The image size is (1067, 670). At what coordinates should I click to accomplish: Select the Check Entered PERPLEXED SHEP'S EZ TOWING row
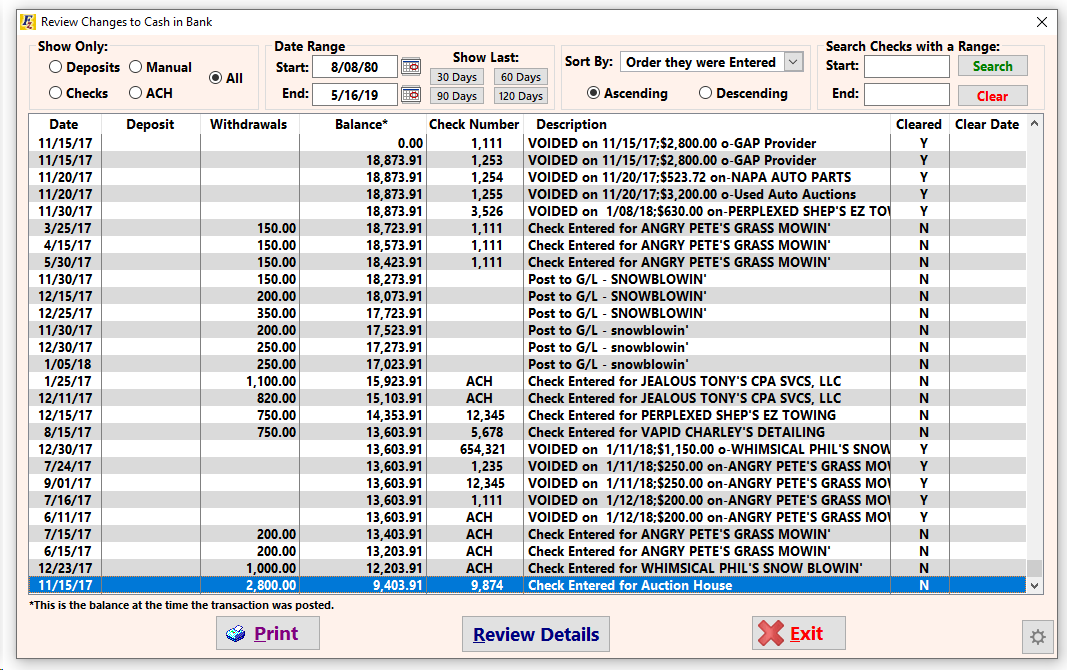coord(527,416)
